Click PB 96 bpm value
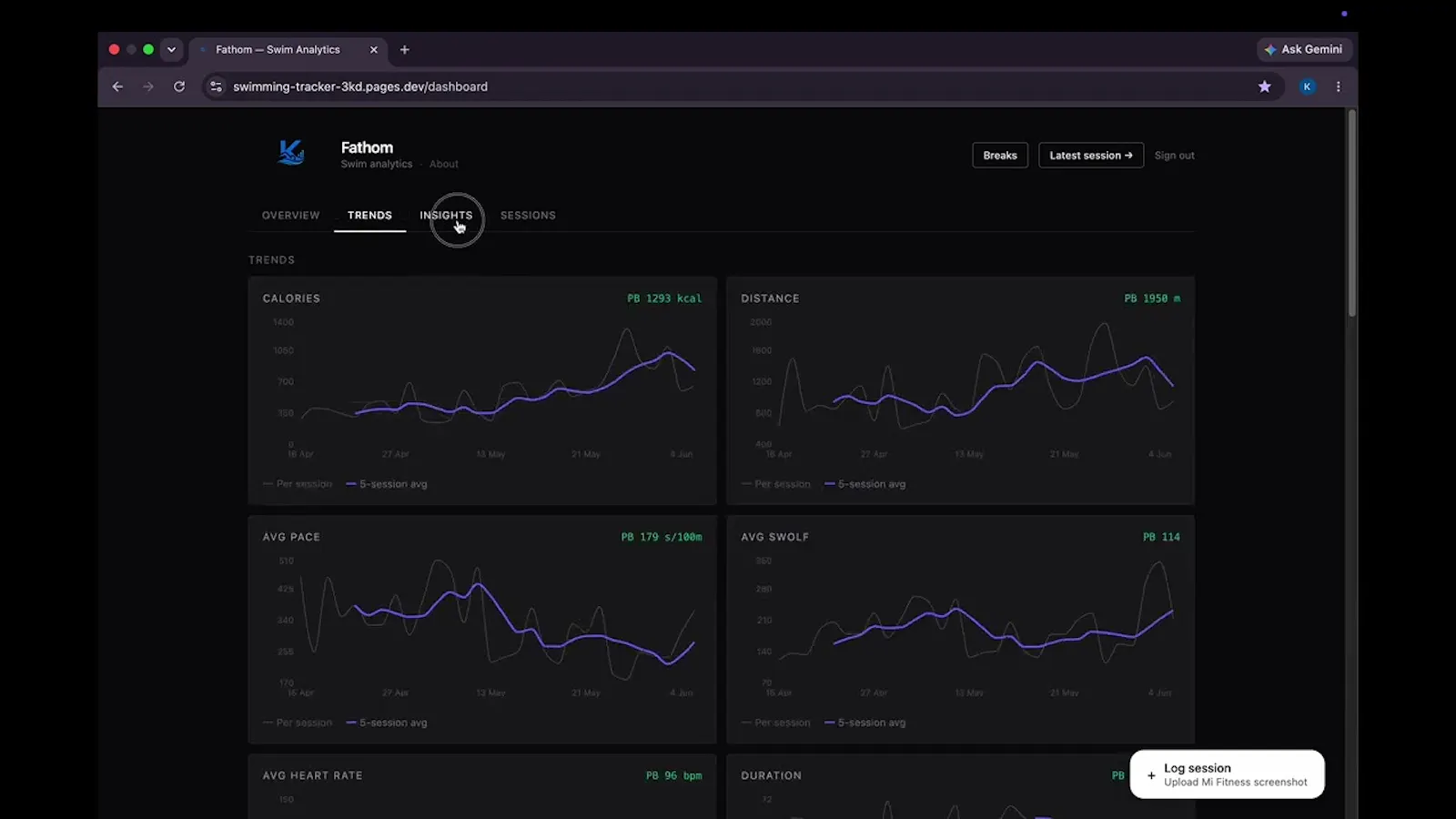Viewport: 1456px width, 819px height. pos(674,775)
